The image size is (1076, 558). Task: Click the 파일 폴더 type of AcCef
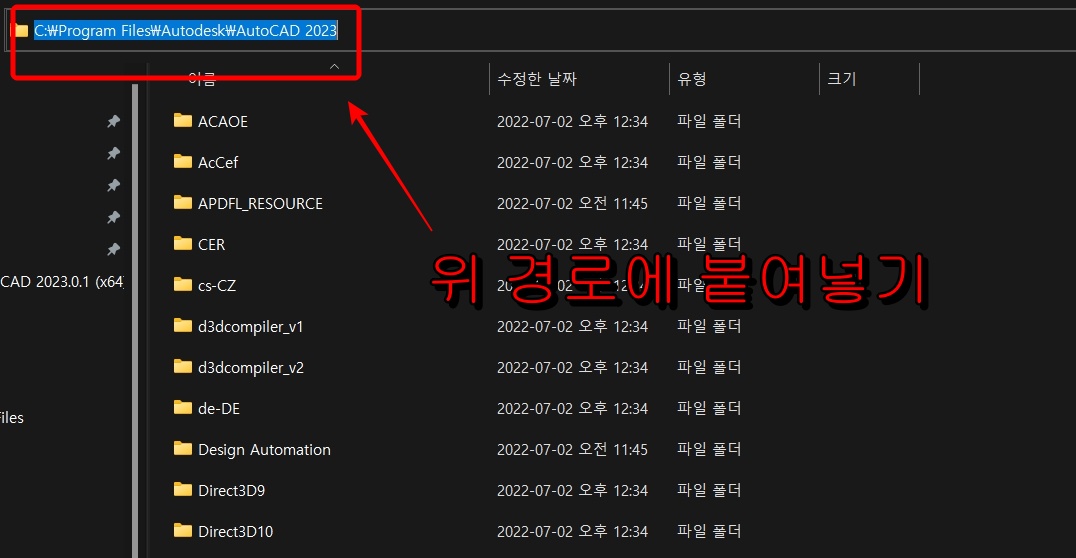(x=709, y=162)
